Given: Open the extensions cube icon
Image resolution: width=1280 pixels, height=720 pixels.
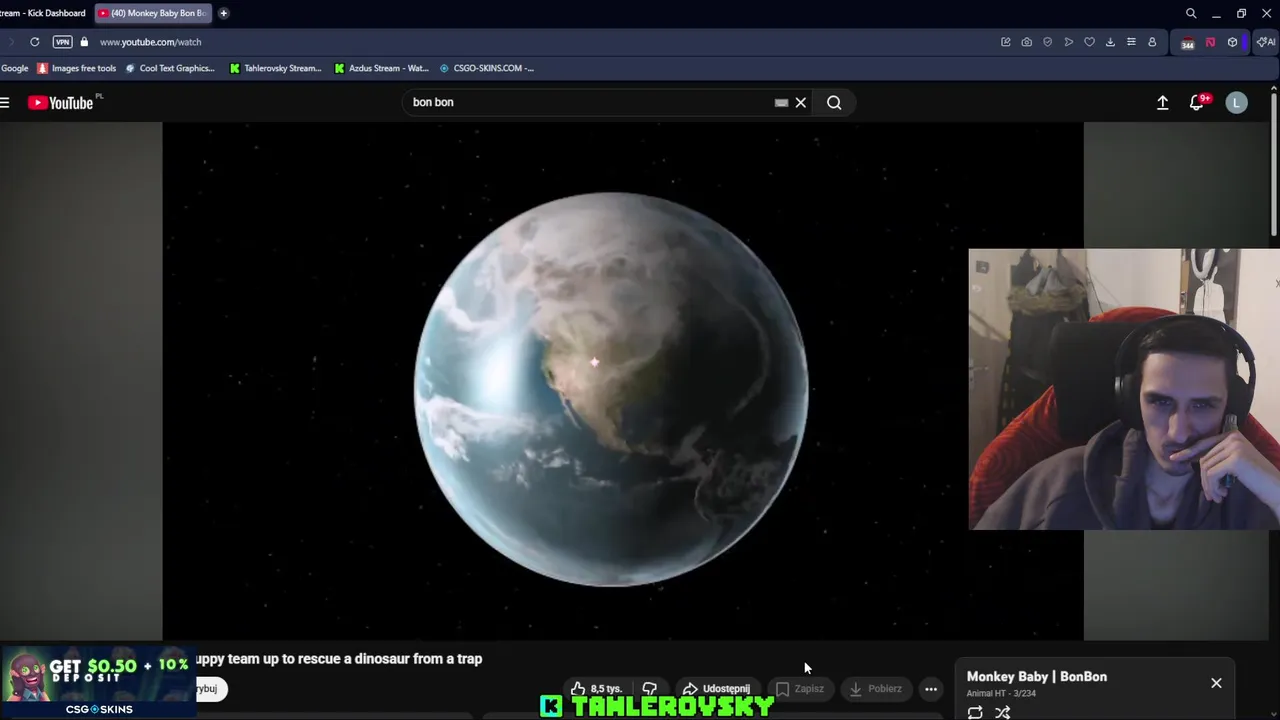Looking at the screenshot, I should [1232, 42].
